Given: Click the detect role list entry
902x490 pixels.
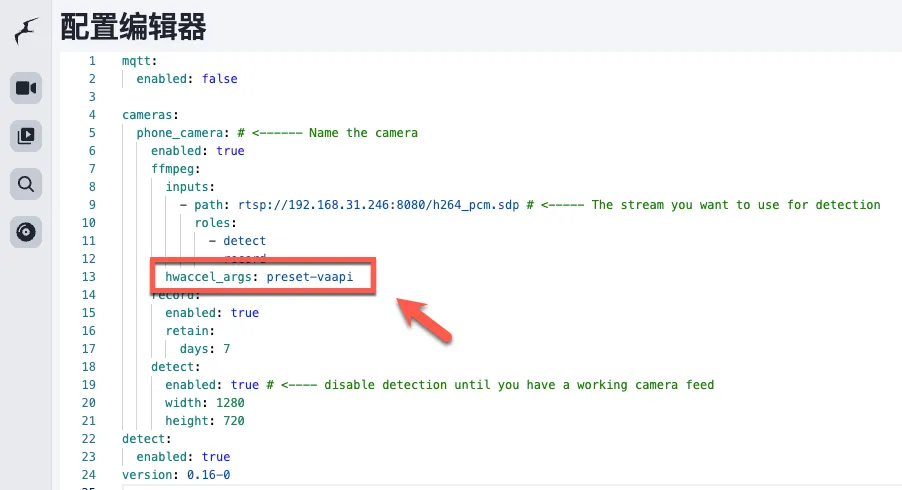Looking at the screenshot, I should pyautogui.click(x=244, y=240).
